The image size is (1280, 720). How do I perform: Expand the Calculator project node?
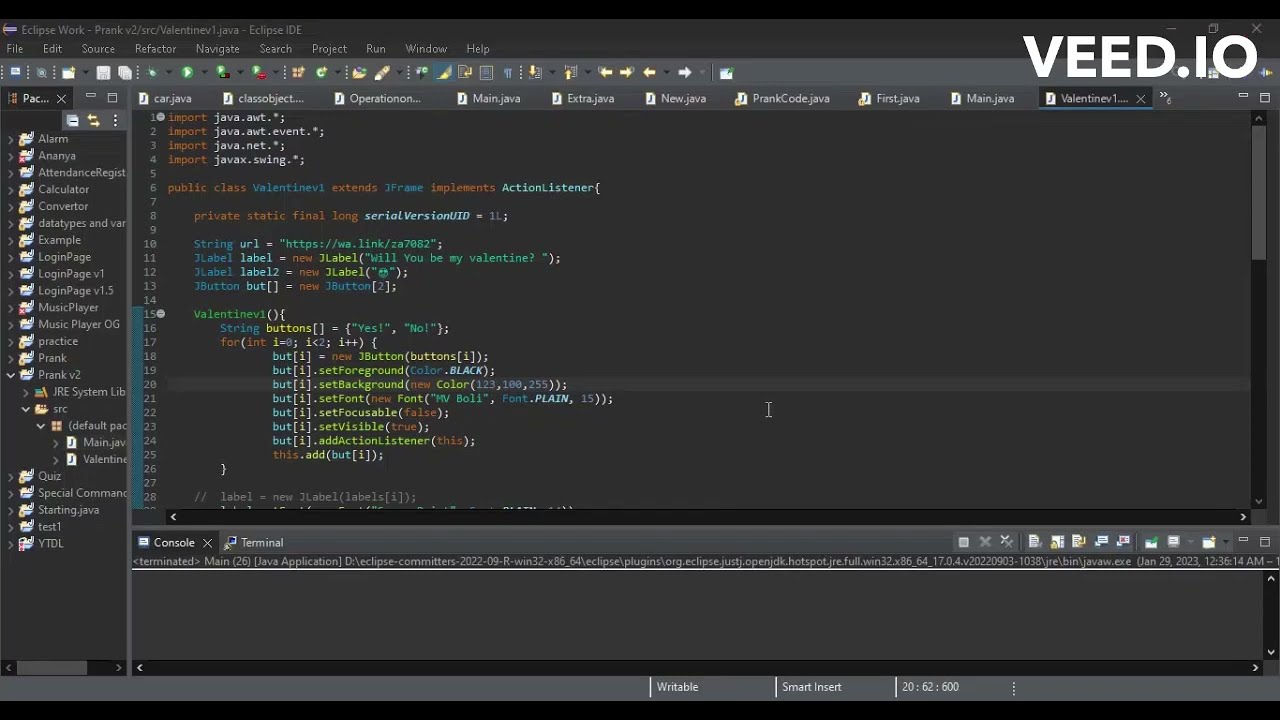[11, 190]
